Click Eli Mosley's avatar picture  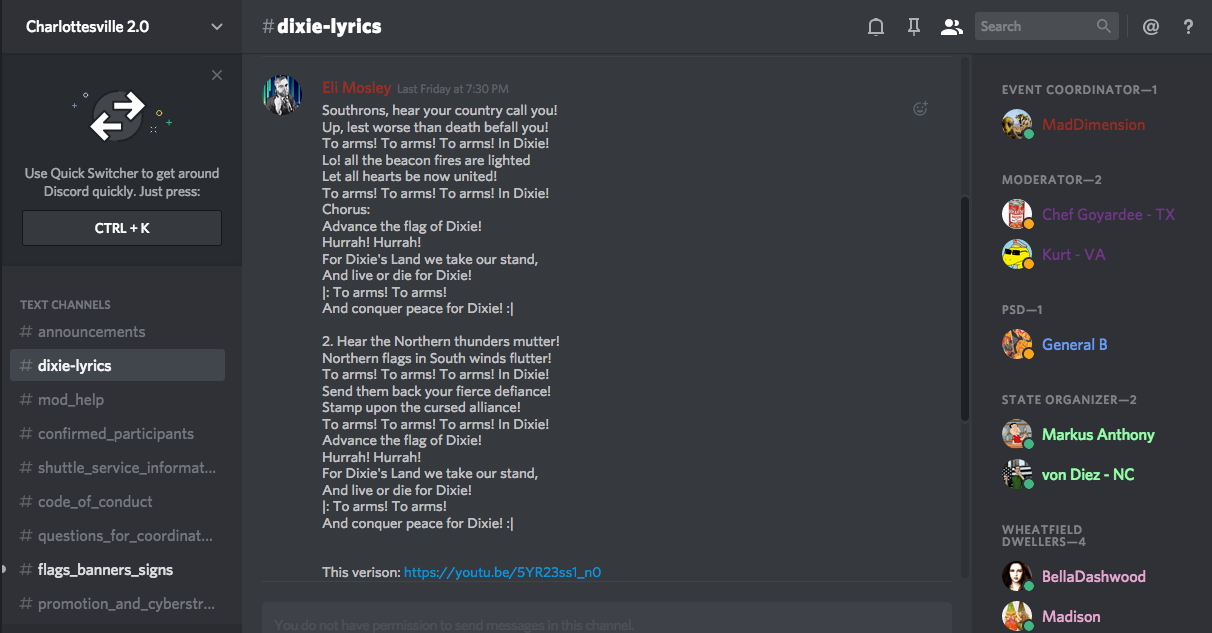(282, 96)
